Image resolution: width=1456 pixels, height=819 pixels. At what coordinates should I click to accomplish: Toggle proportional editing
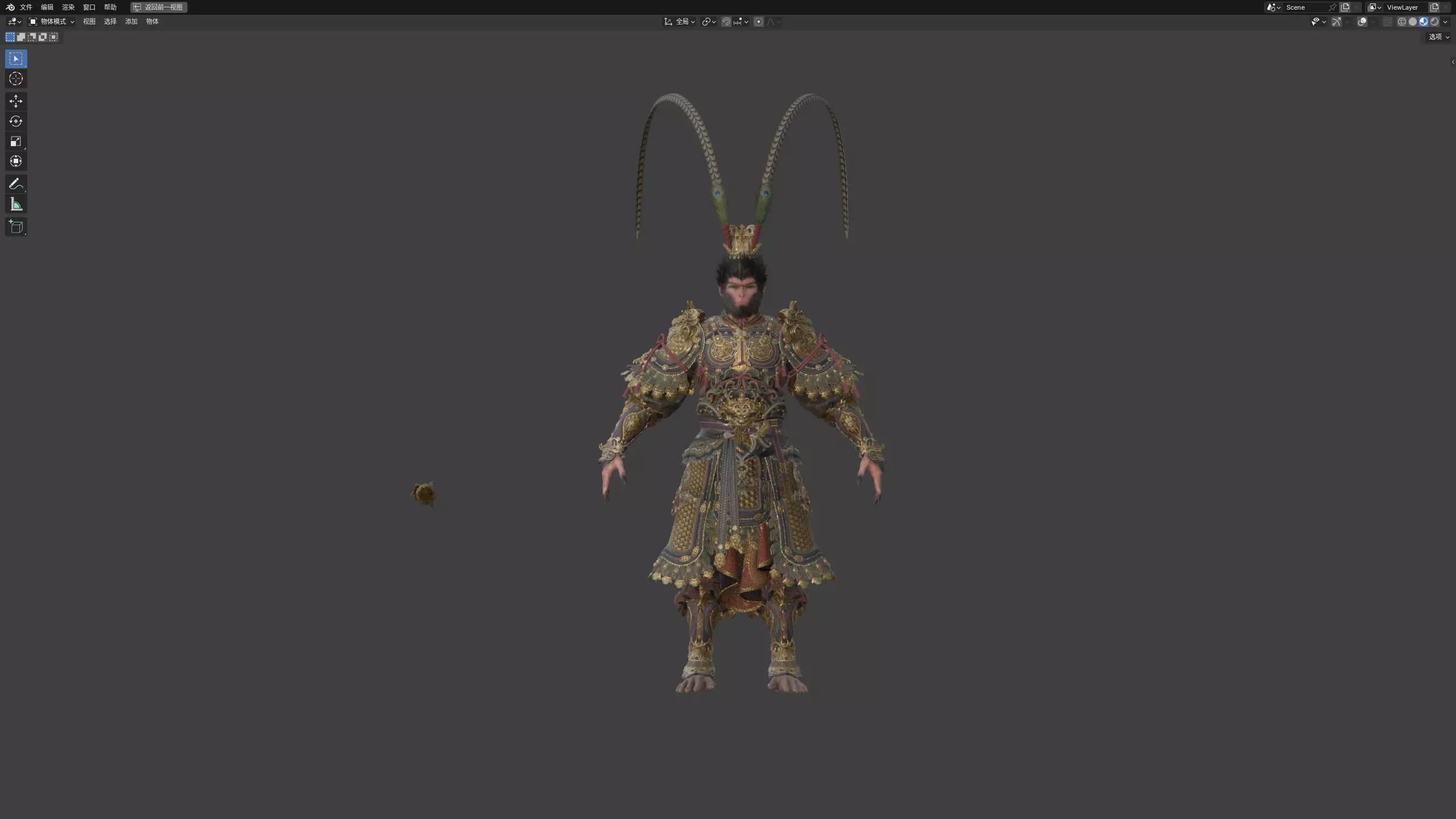pyautogui.click(x=759, y=22)
